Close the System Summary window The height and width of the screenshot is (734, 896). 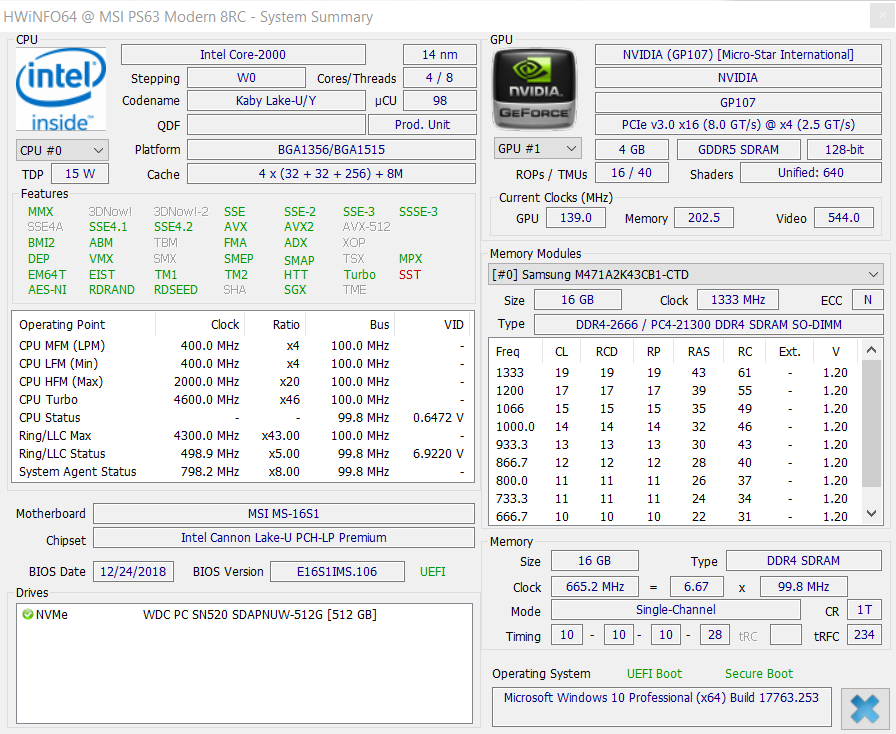[x=882, y=15]
